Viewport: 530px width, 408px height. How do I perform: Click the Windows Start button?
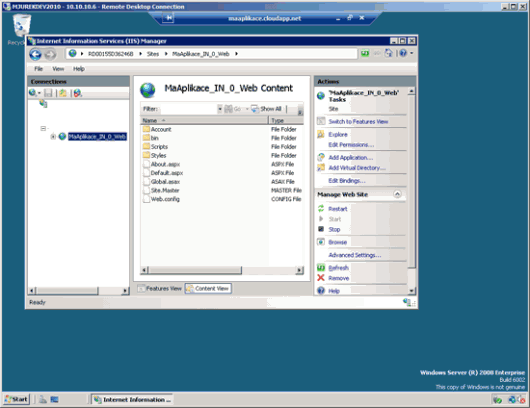tap(16, 399)
